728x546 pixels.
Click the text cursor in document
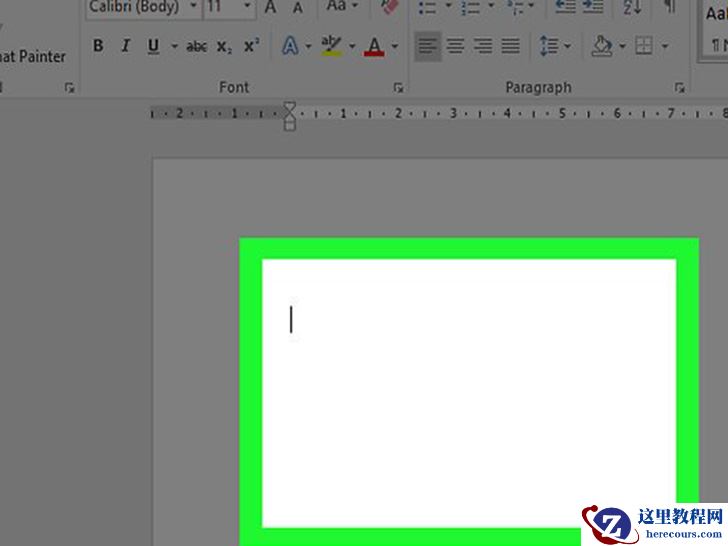[x=291, y=319]
